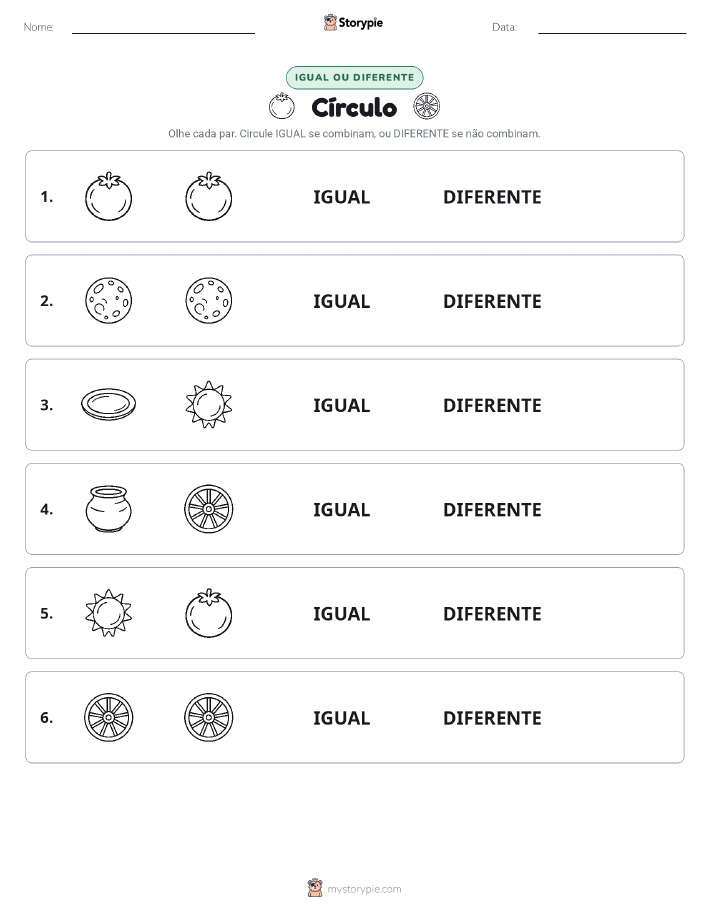Click the tomato icon in row 5

(x=209, y=613)
